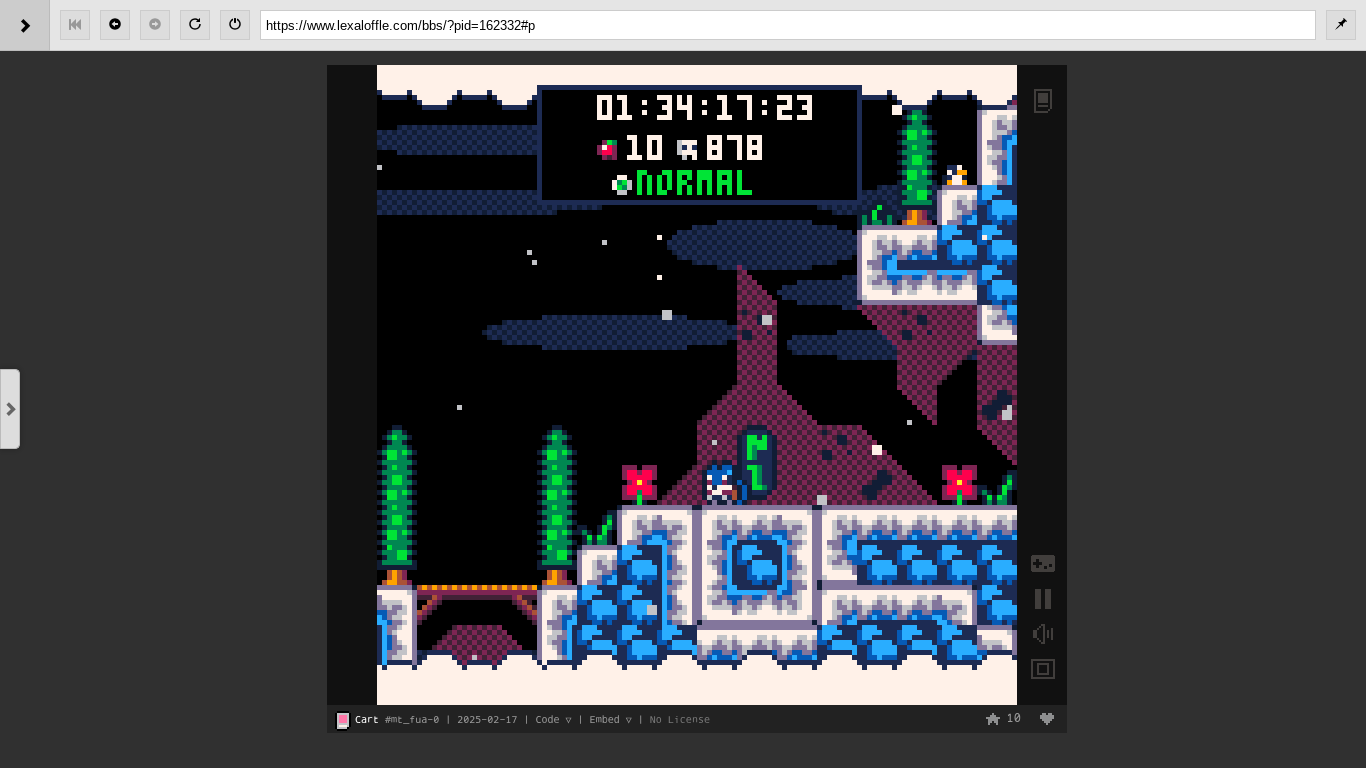Screen dimensions: 1366x768
Task: Expand the collapsed left side panel handle
Action: coord(10,409)
